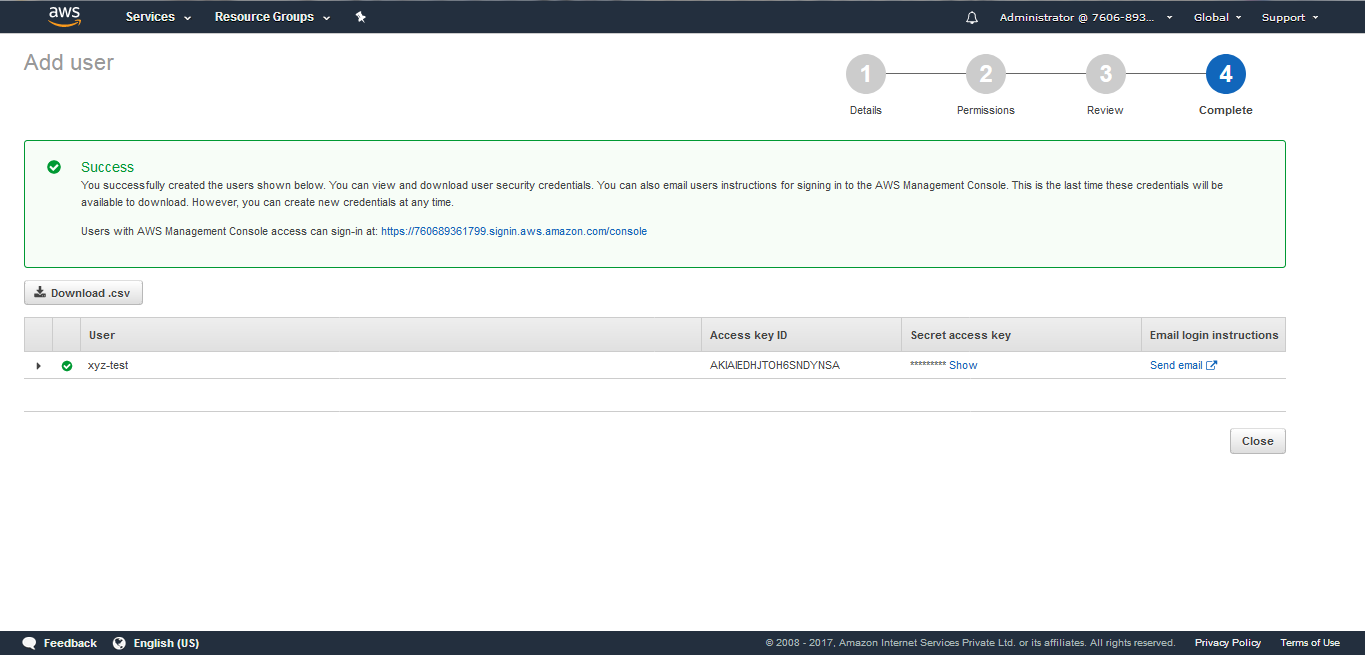
Task: Select the xyz-test user row
Action: click(109, 365)
